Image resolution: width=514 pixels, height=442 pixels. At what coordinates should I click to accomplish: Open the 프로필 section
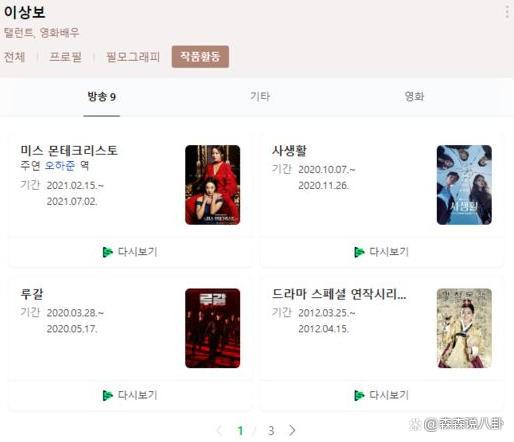pos(65,57)
